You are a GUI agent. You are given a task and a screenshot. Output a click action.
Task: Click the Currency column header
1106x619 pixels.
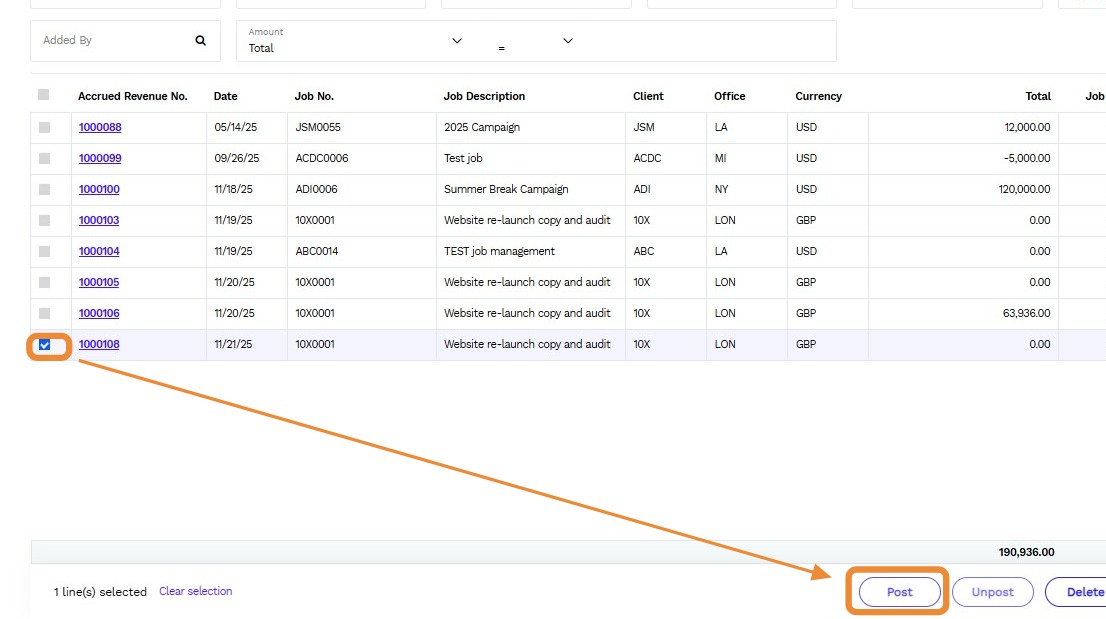point(818,97)
